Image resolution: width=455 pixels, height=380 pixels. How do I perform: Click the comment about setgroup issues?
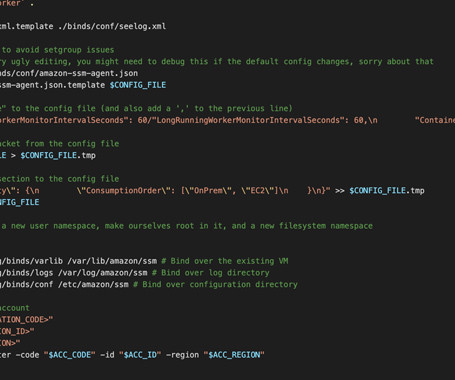click(x=57, y=50)
